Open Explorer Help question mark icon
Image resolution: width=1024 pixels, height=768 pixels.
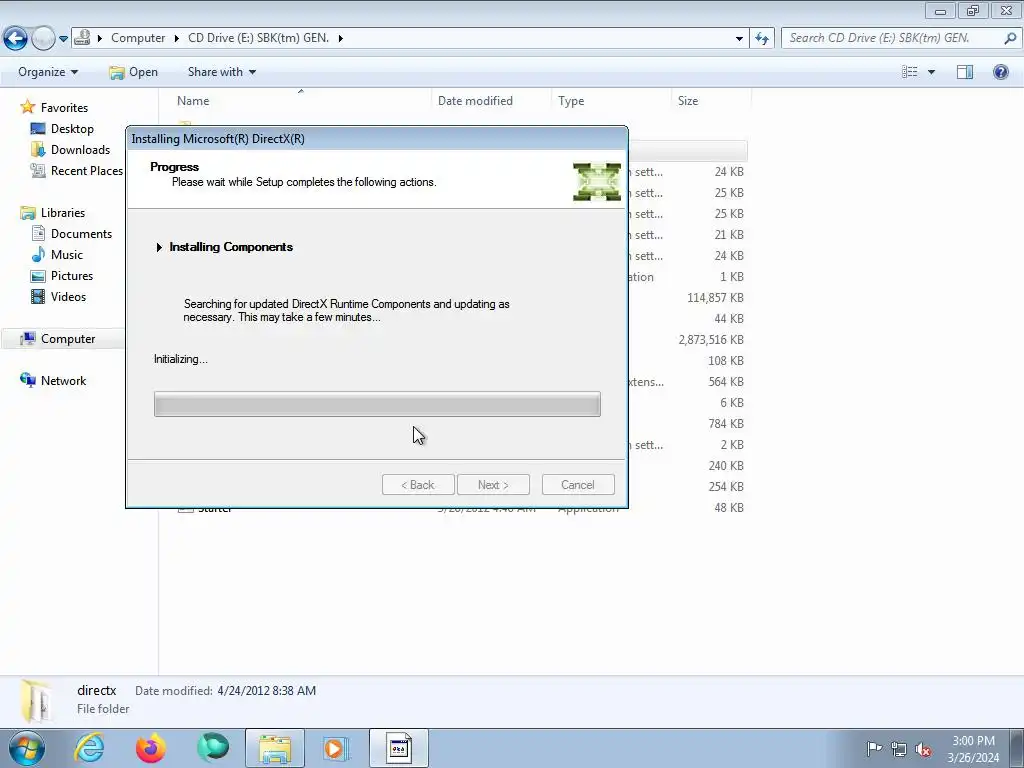point(1000,72)
